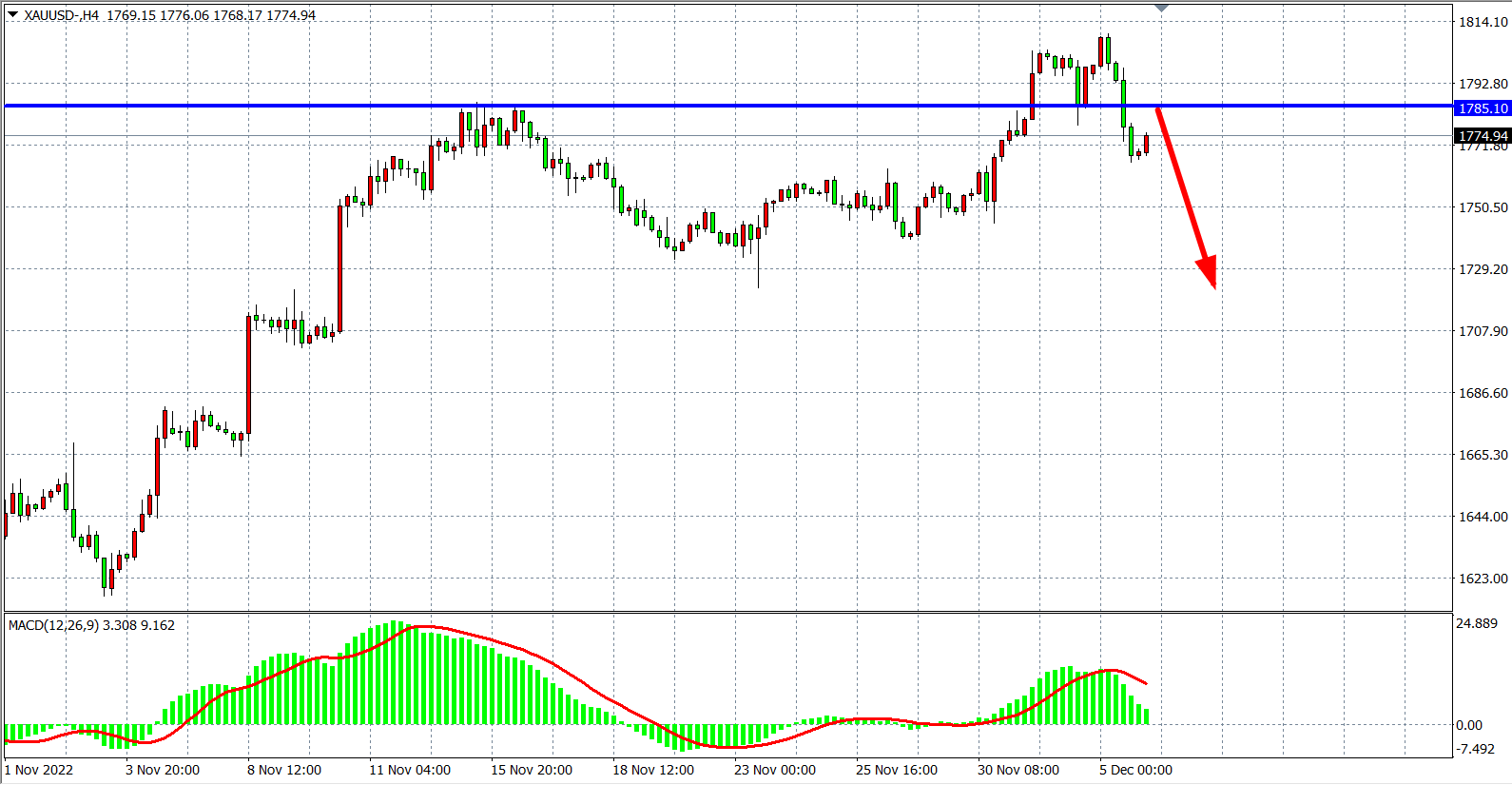Click the XAUUSD-,H4 chart title text
This screenshot has width=1512, height=785.
pyautogui.click(x=62, y=15)
